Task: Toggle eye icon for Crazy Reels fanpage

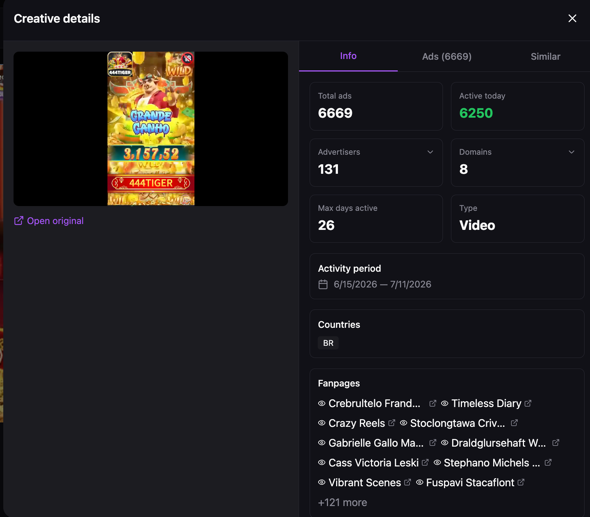Action: click(321, 423)
